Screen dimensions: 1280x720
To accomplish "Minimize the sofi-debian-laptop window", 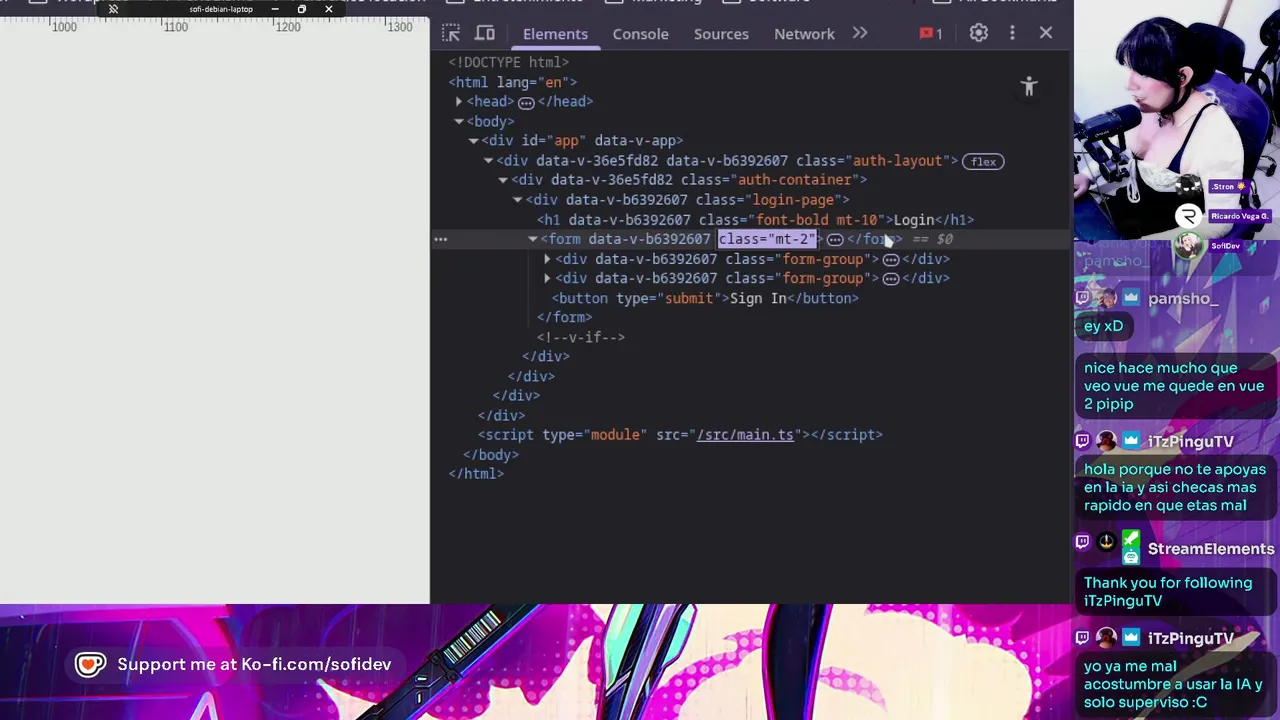I will (x=275, y=9).
